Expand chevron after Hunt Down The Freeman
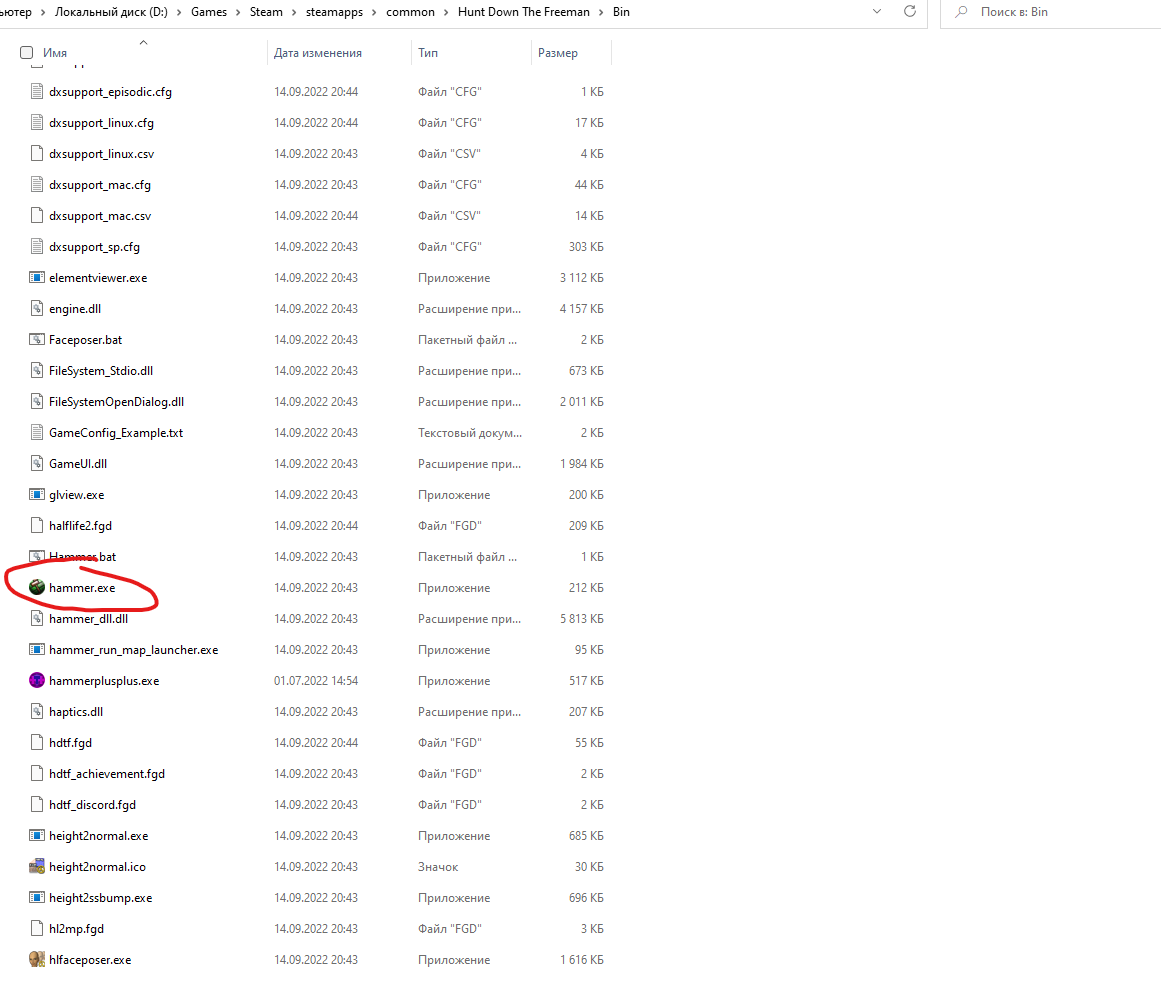The image size is (1161, 986). pos(601,12)
